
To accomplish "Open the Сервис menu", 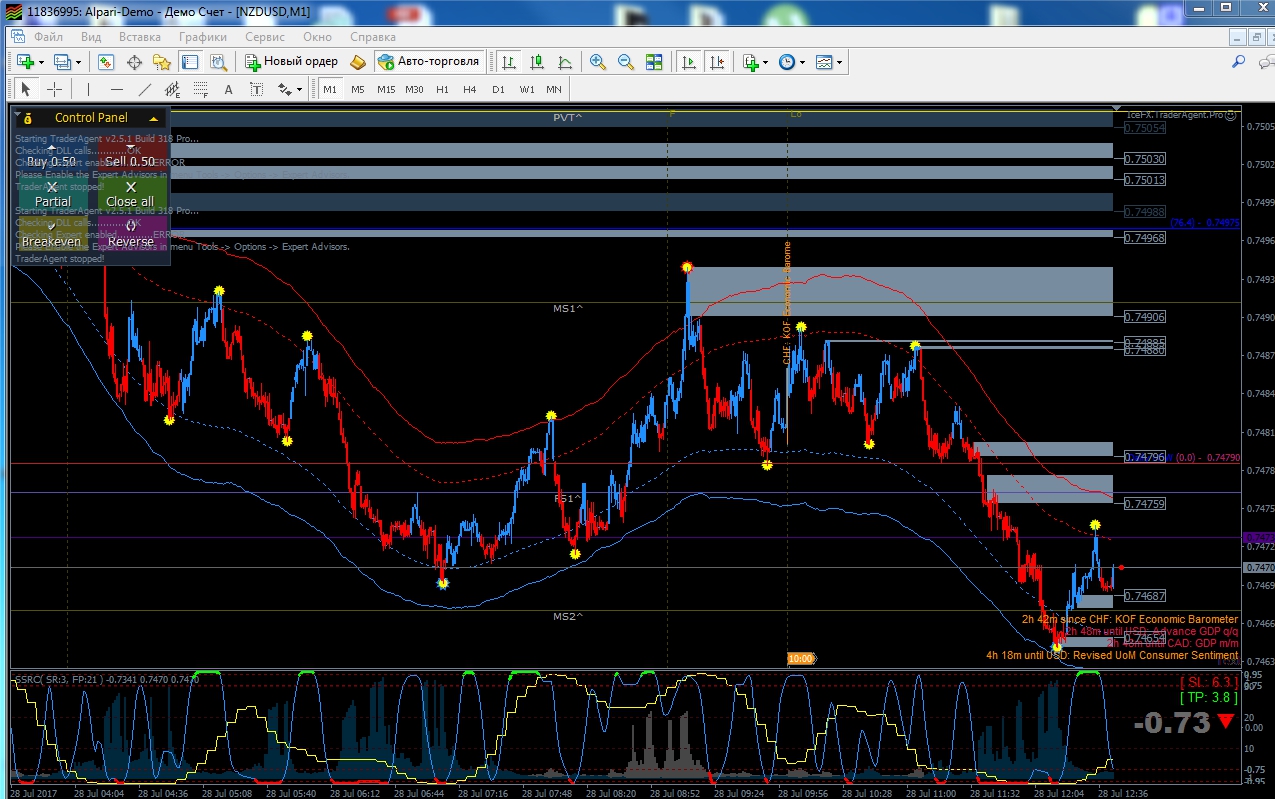I will (x=265, y=37).
